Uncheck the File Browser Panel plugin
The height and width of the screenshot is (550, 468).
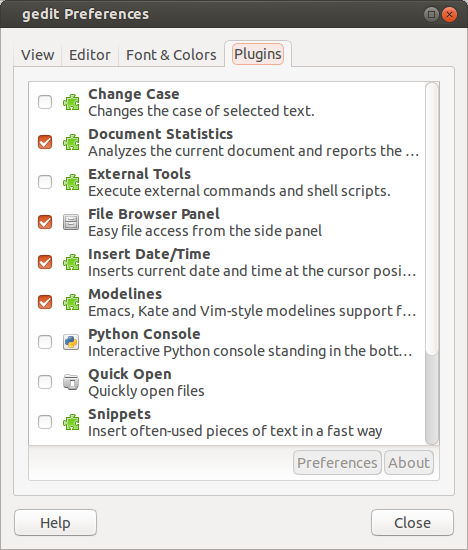click(x=45, y=222)
